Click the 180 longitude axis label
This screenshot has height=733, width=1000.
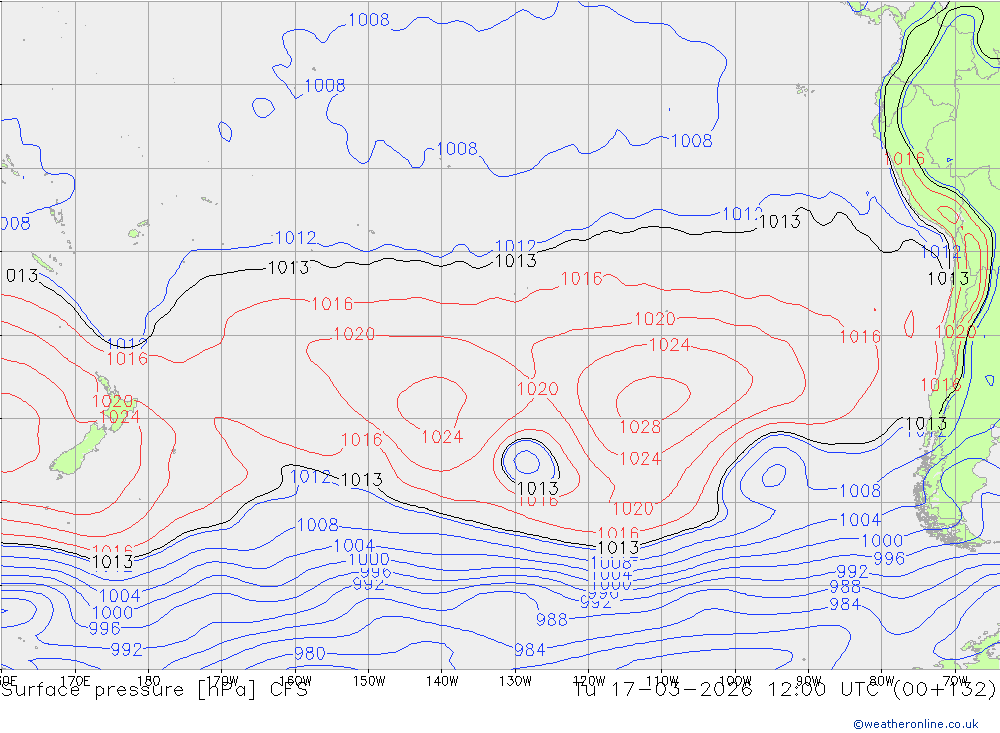[x=149, y=681]
